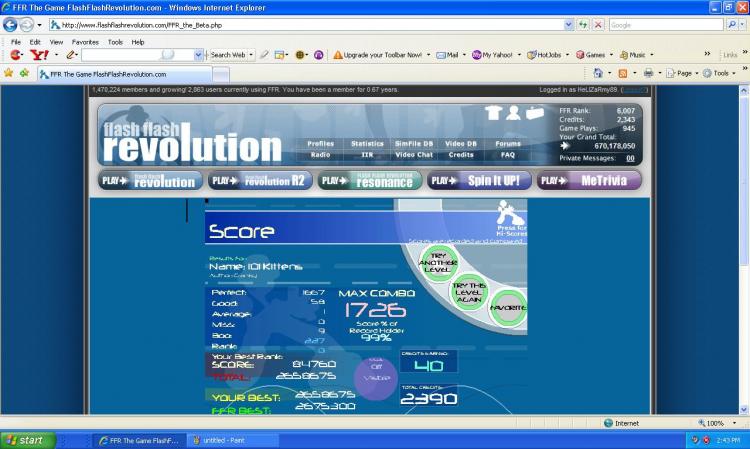Go back with the browser Back arrow

pyautogui.click(x=10, y=25)
